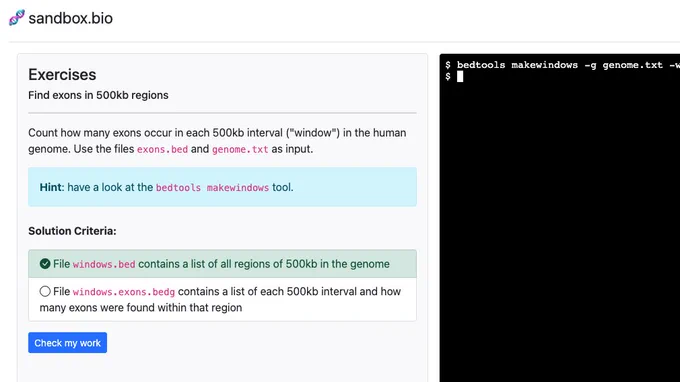Select the exons.bed file name text
Image resolution: width=680 pixels, height=382 pixels.
point(162,149)
